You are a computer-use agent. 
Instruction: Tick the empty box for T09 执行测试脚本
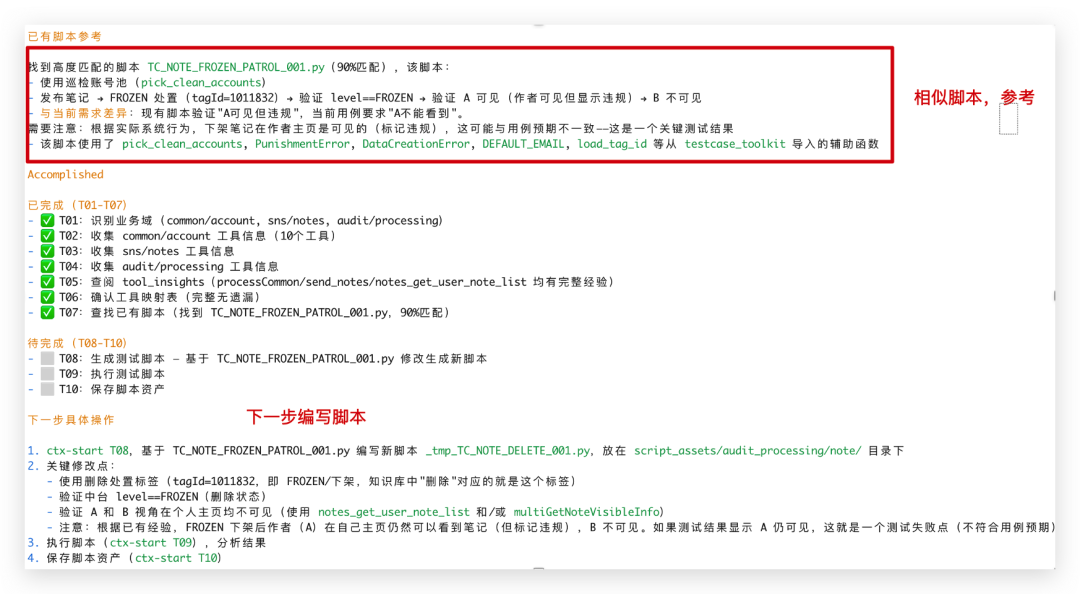tap(47, 373)
